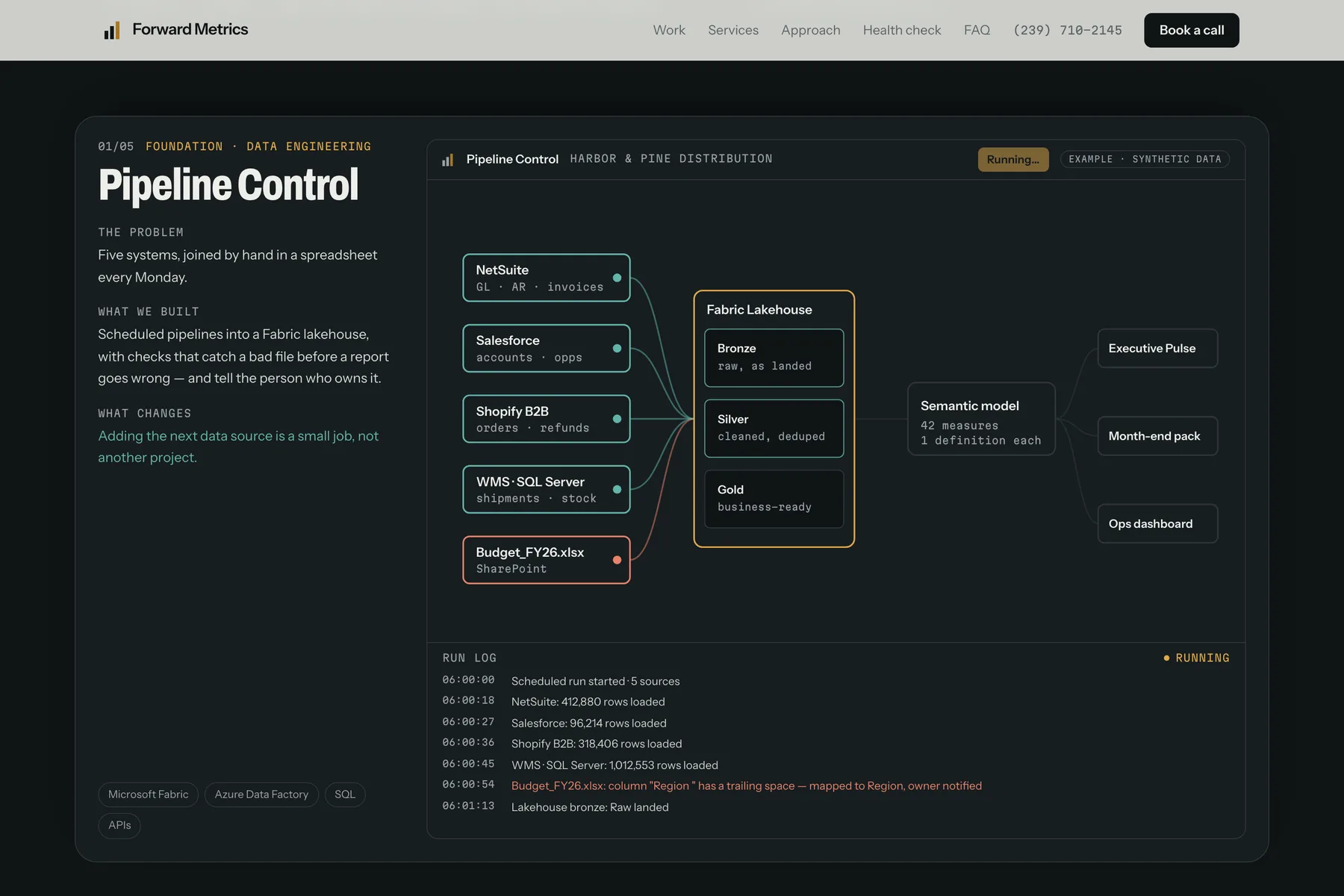Go to the Approach nav item
Screen dimensions: 1344x896
tap(811, 30)
